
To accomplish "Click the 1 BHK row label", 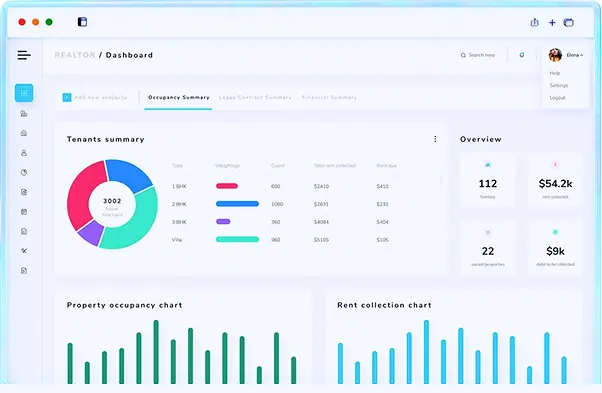I will (x=179, y=186).
